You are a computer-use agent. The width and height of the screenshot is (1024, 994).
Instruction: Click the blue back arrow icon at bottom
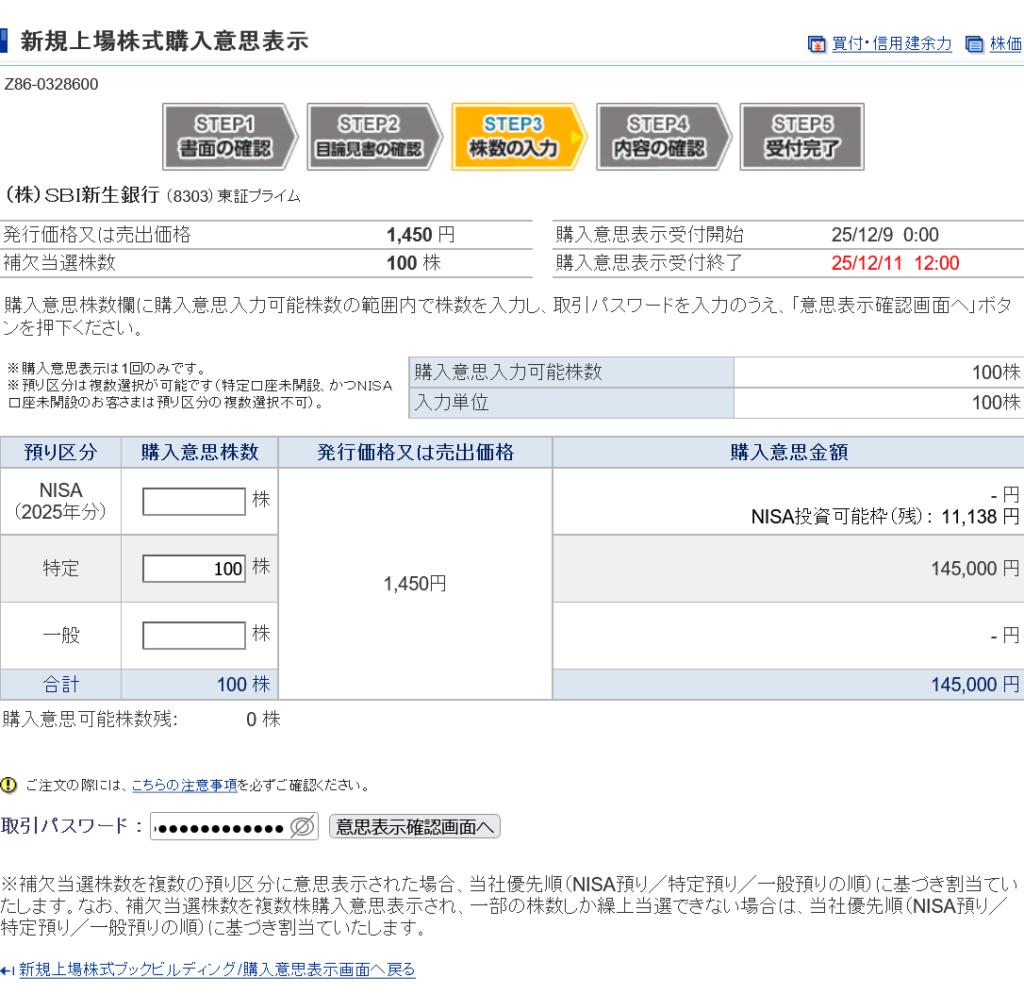coord(8,970)
